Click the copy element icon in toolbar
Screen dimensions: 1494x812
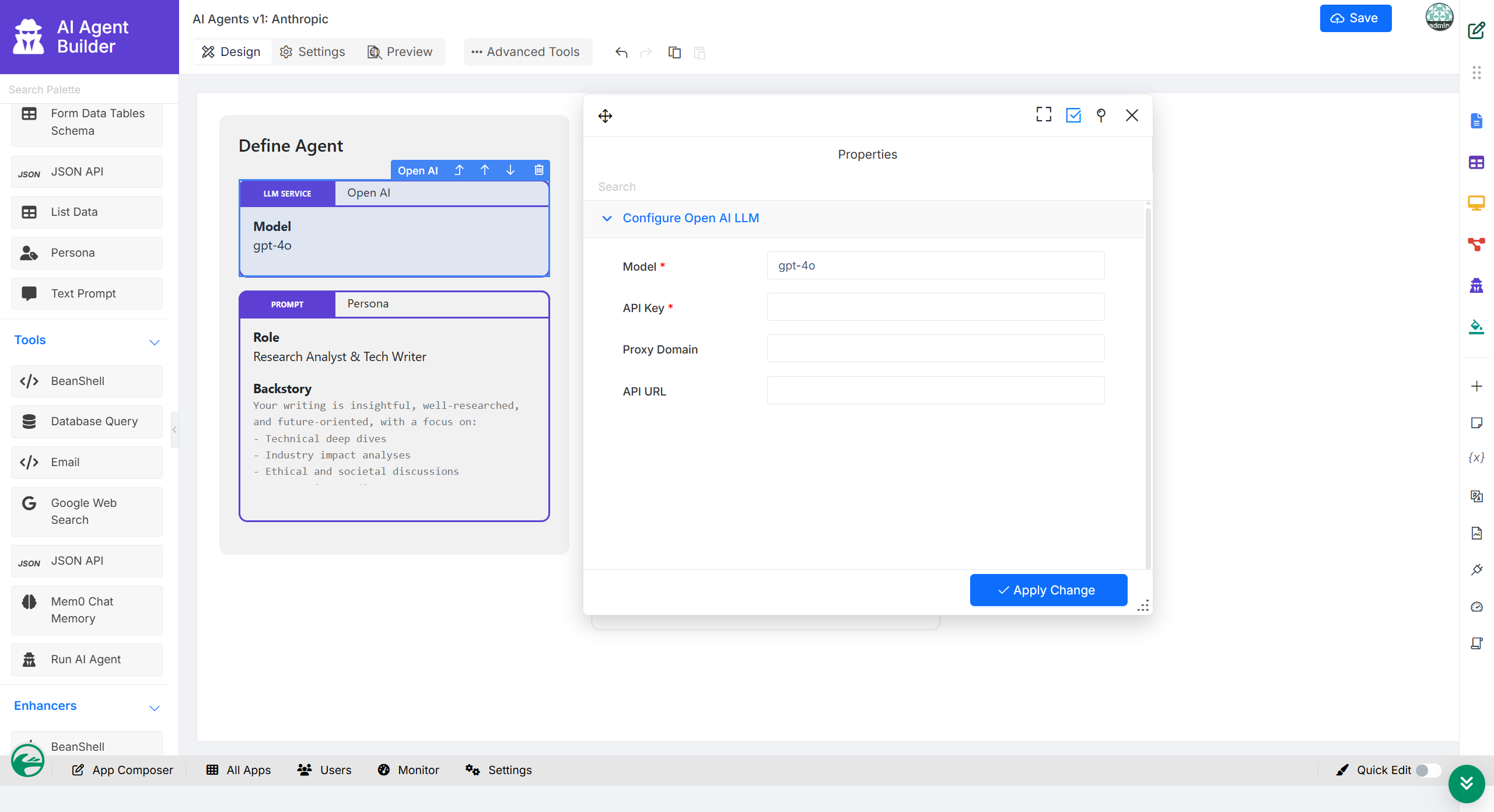point(674,52)
